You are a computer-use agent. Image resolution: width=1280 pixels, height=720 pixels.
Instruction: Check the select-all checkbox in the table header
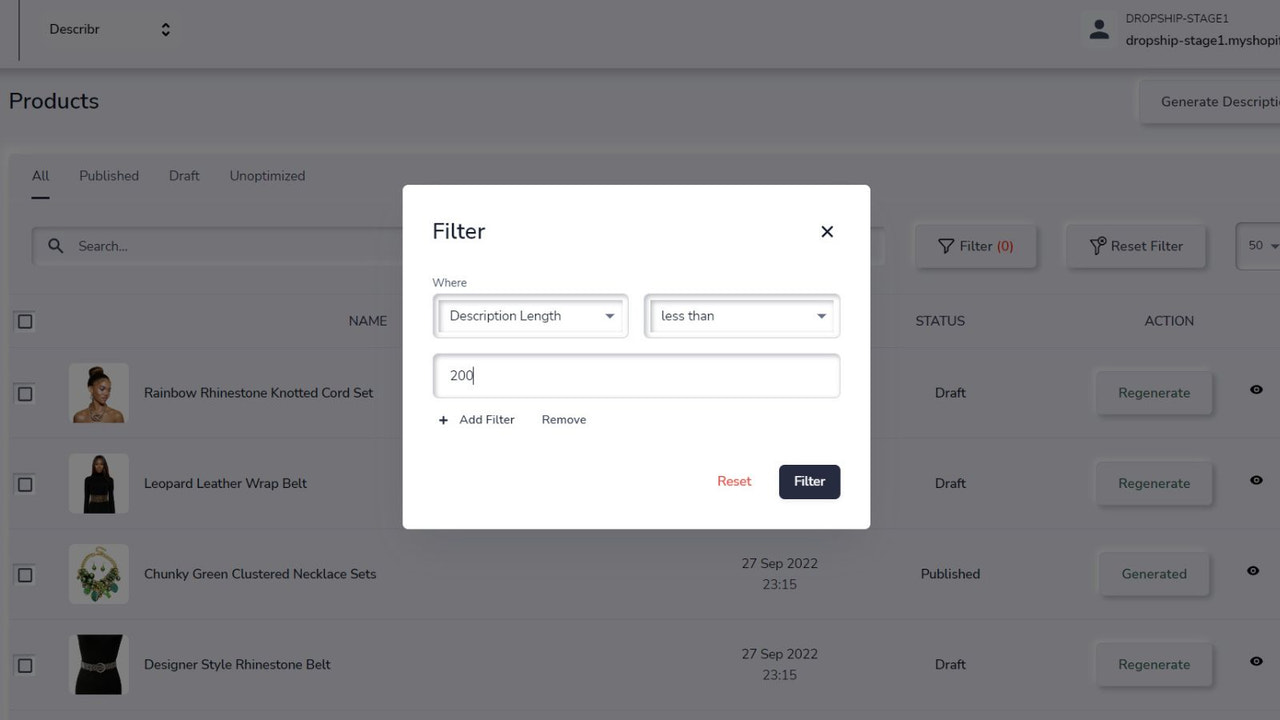pyautogui.click(x=25, y=321)
